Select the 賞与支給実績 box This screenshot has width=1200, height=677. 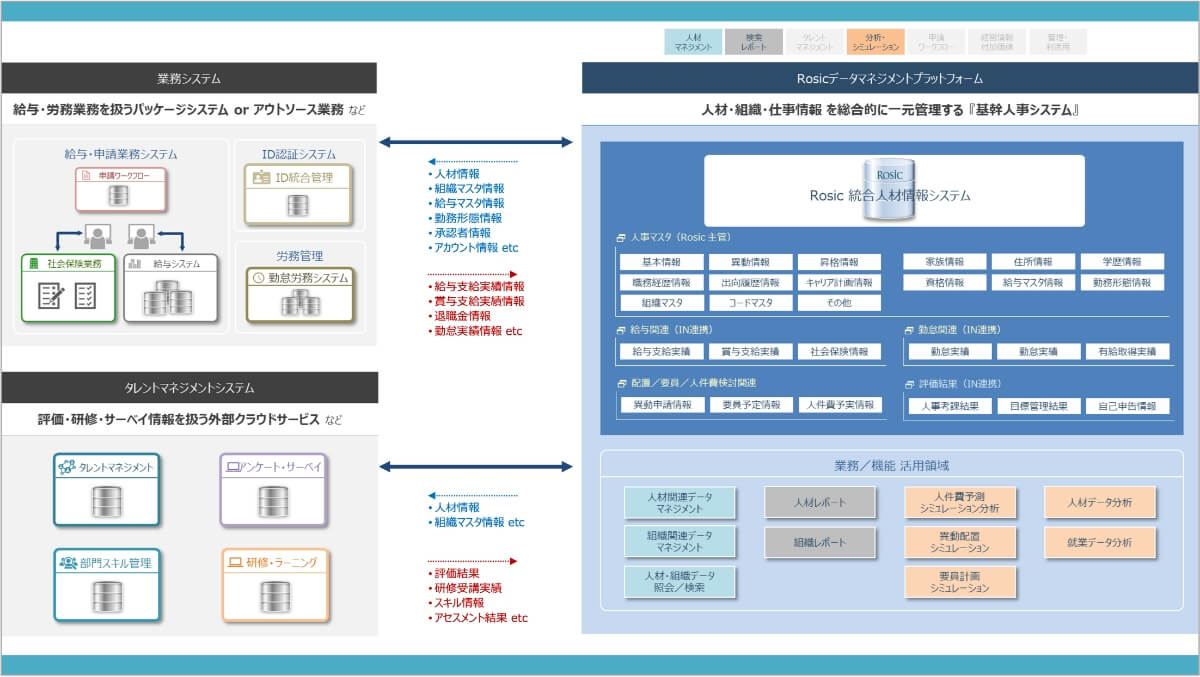pyautogui.click(x=750, y=352)
